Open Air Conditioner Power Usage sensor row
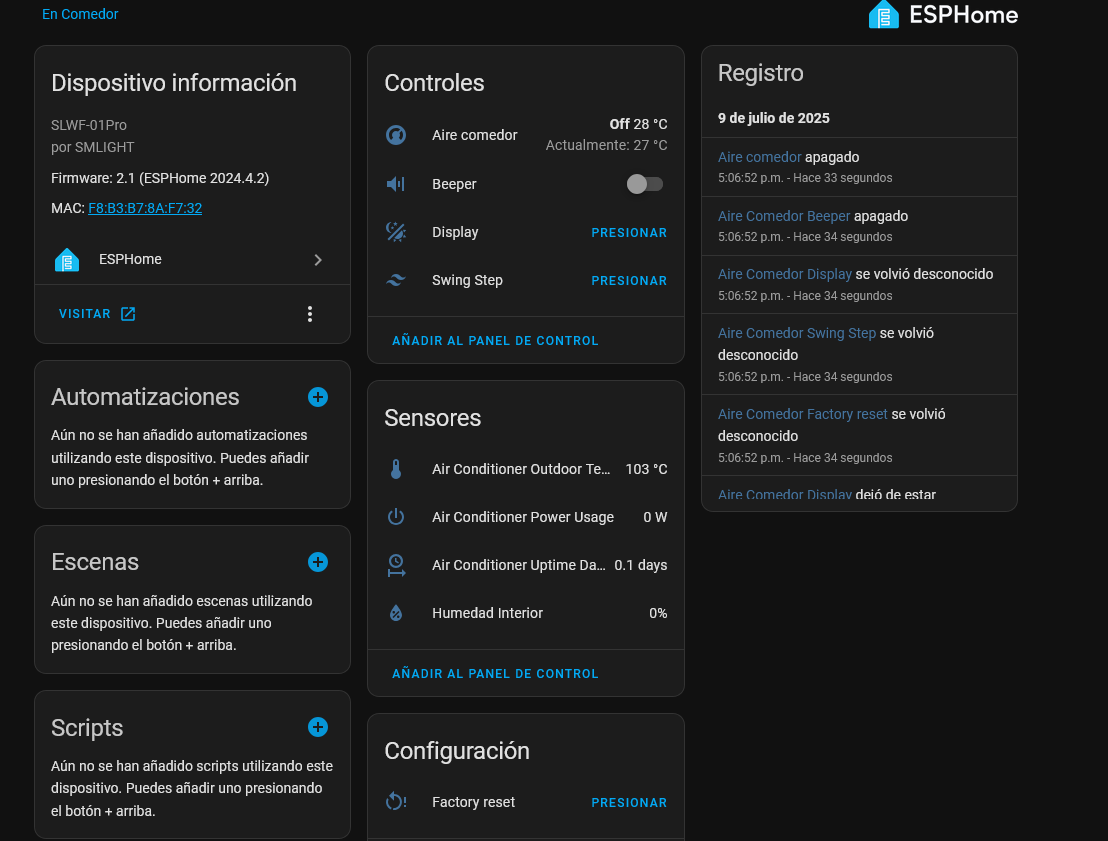Screen dimensions: 1108x841 click(526, 517)
